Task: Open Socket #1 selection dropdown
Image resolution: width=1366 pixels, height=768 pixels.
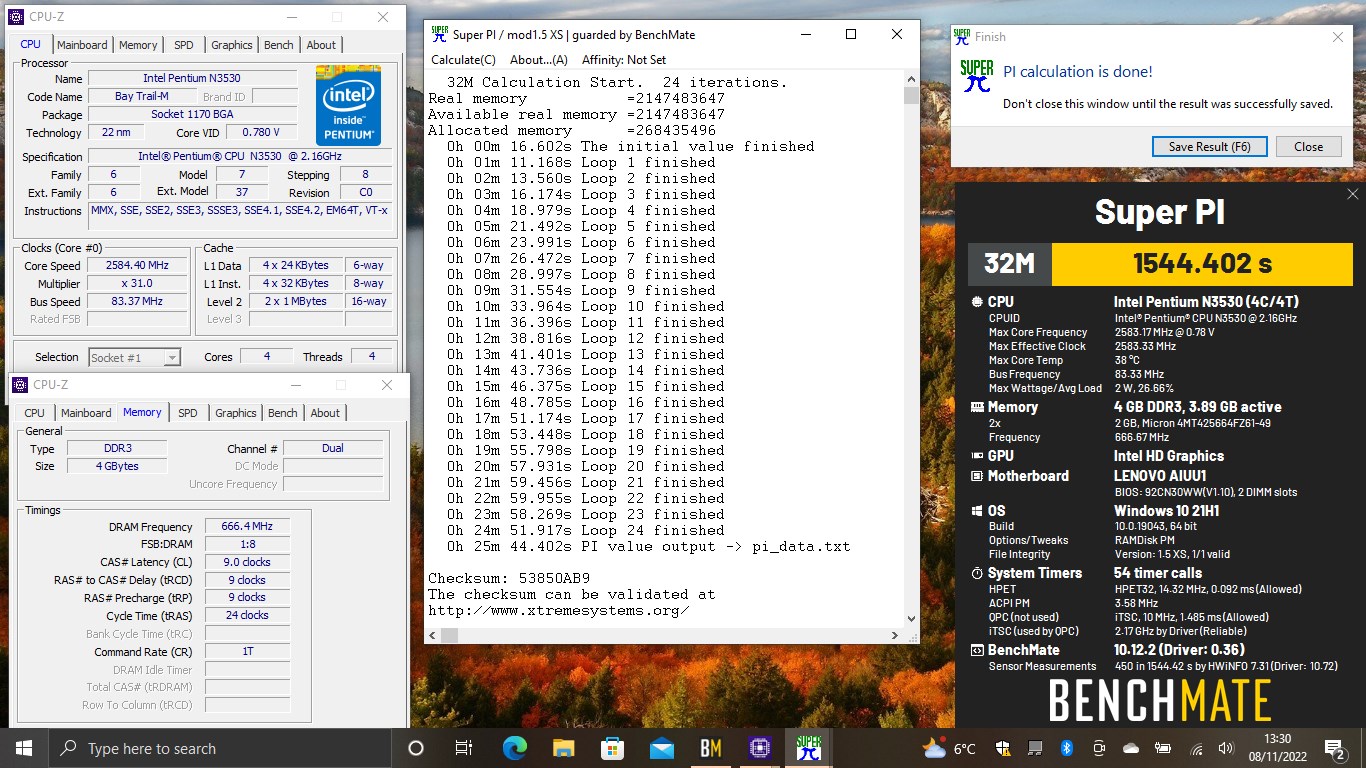Action: (x=135, y=357)
